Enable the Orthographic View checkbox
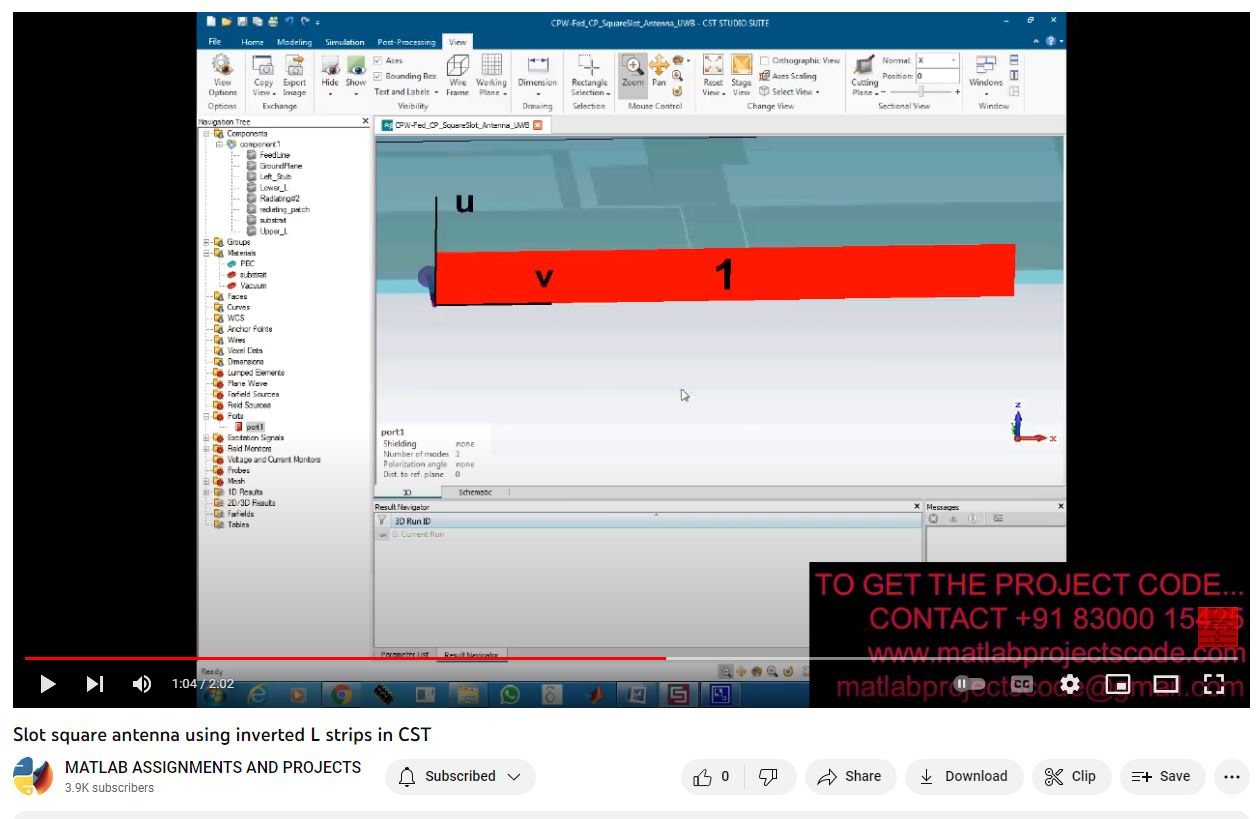Image resolution: width=1258 pixels, height=819 pixels. click(765, 61)
